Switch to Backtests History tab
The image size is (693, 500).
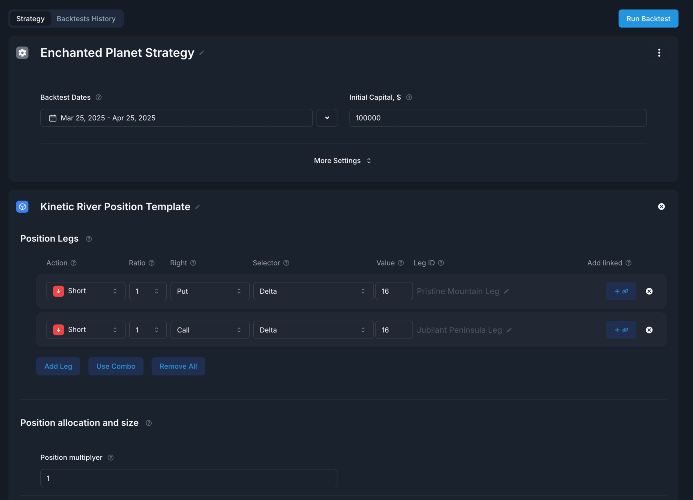click(86, 19)
